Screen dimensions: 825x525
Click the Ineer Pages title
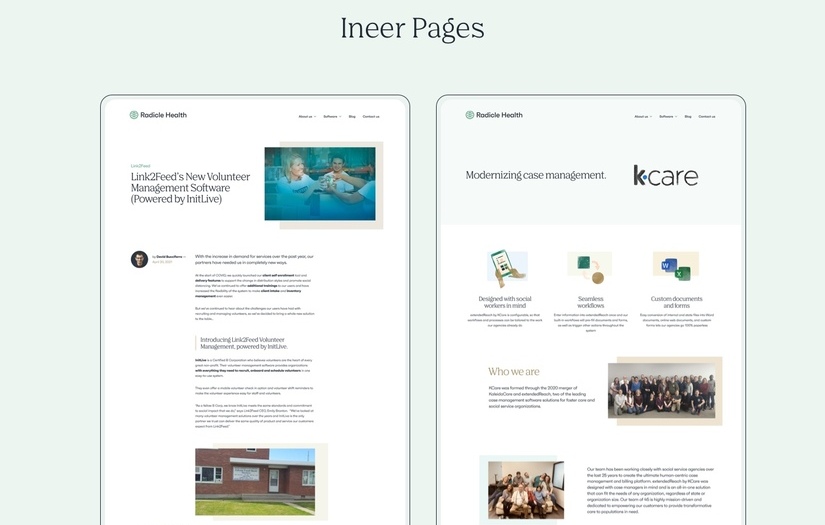(x=412, y=29)
